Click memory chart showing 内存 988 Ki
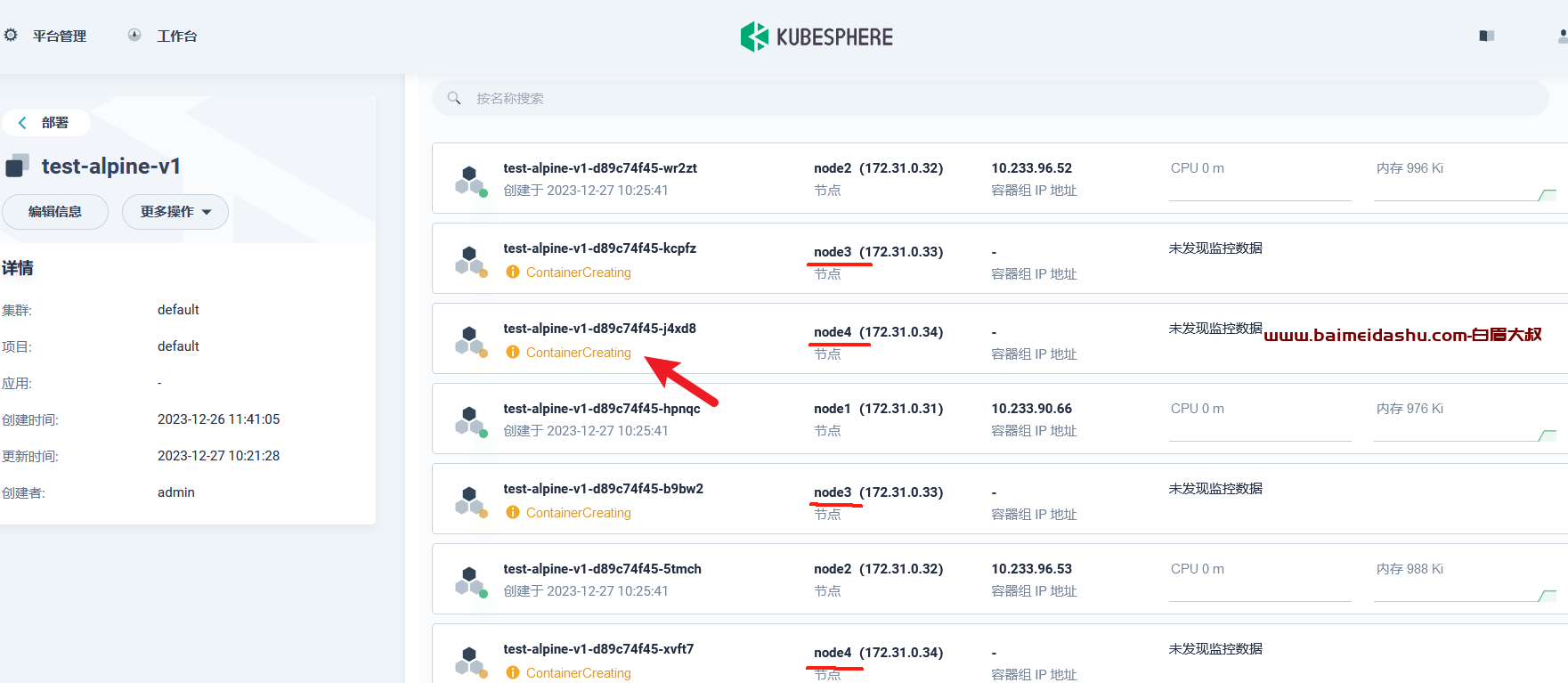The image size is (1568, 683). point(1465,581)
